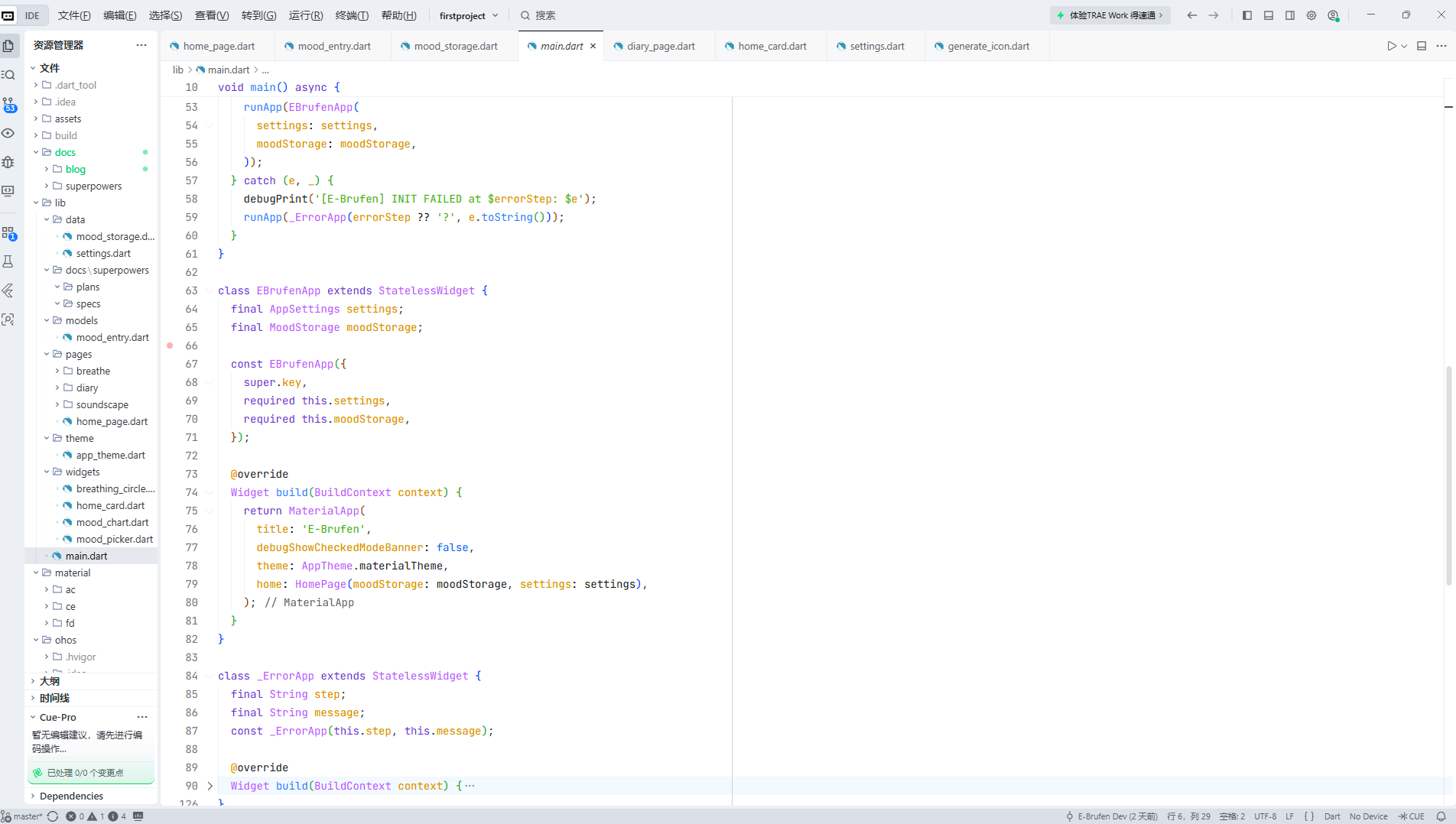The height and width of the screenshot is (824, 1456).
Task: Click the 体验TRAE Work button
Action: click(1110, 15)
